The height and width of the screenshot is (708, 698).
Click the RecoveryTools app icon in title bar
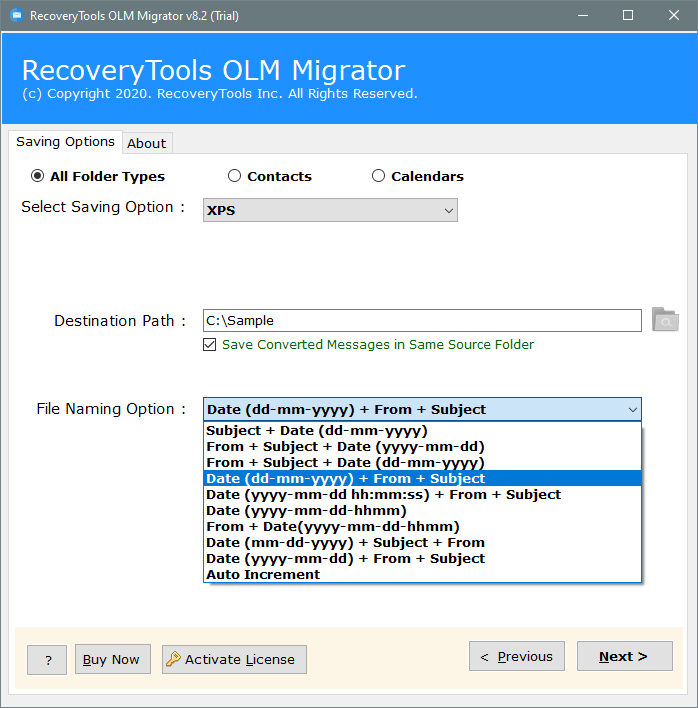pos(17,15)
